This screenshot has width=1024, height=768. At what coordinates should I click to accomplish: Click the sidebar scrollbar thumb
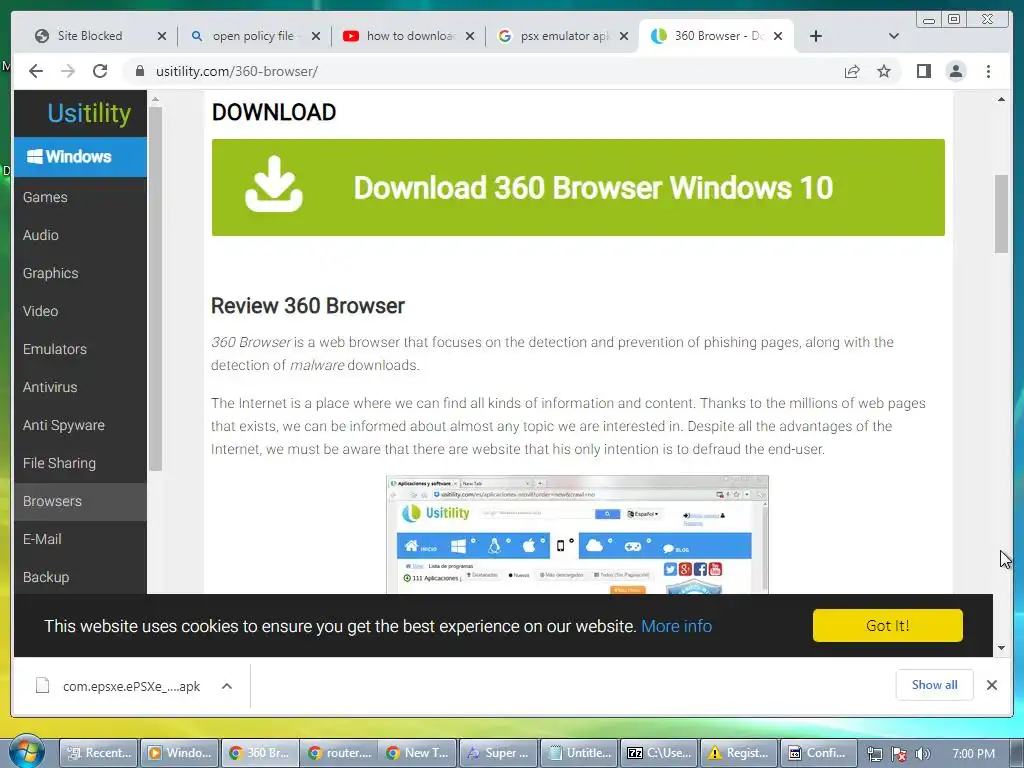(155, 288)
